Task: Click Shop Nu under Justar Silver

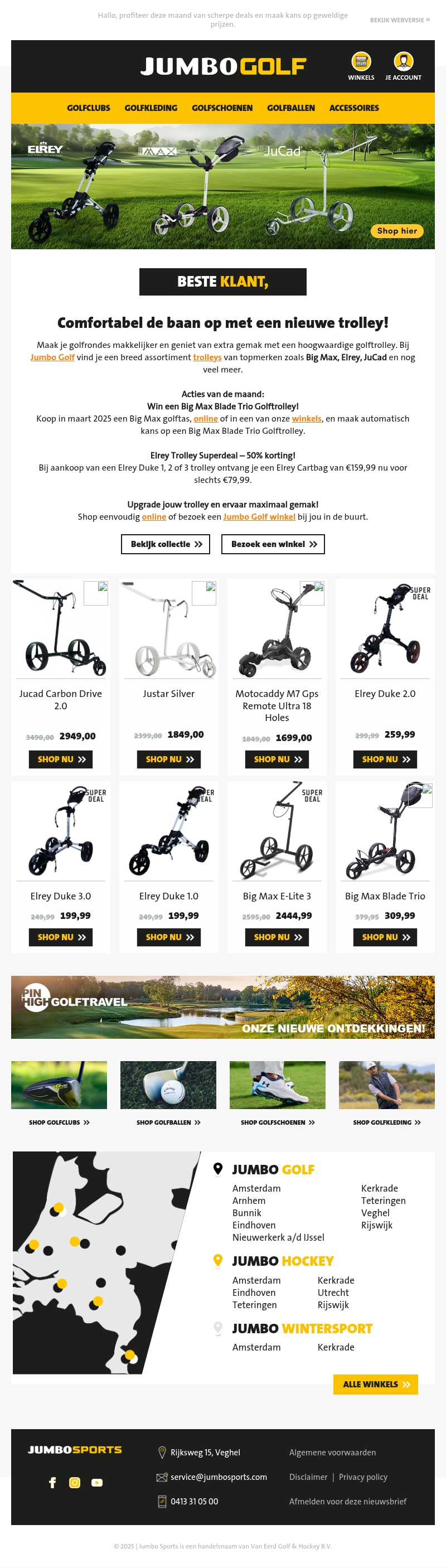Action: (x=169, y=759)
